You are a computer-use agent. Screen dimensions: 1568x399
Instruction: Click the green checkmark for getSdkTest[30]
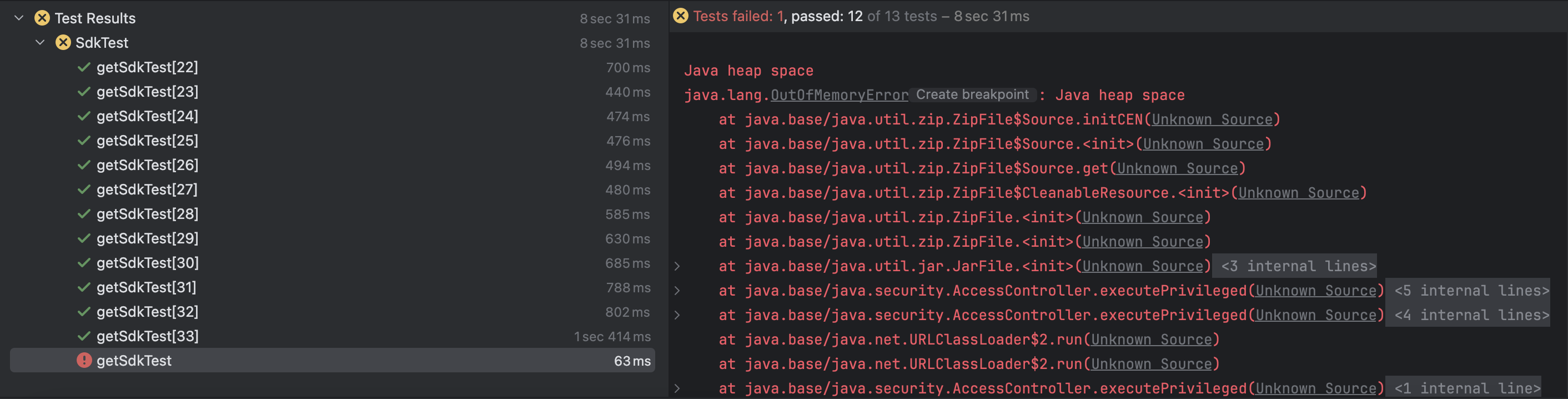84,263
